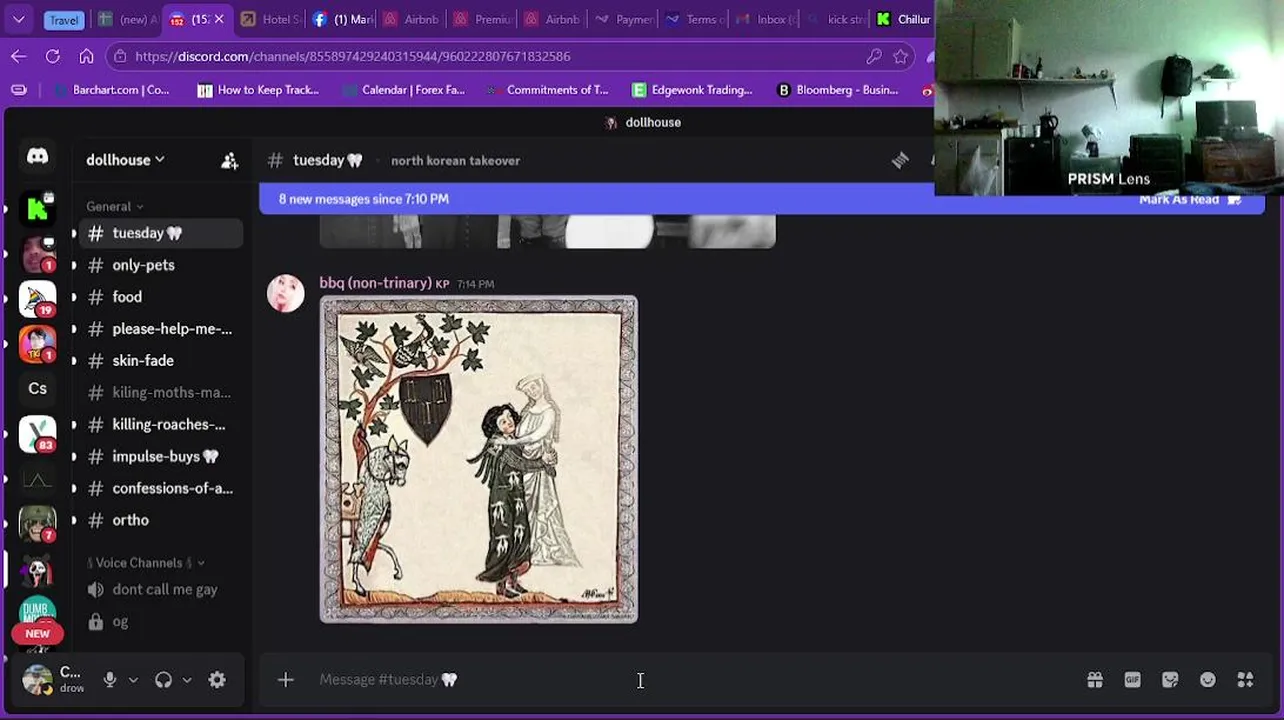
Task: Open the kiling-moths-ma channel
Action: click(157, 393)
